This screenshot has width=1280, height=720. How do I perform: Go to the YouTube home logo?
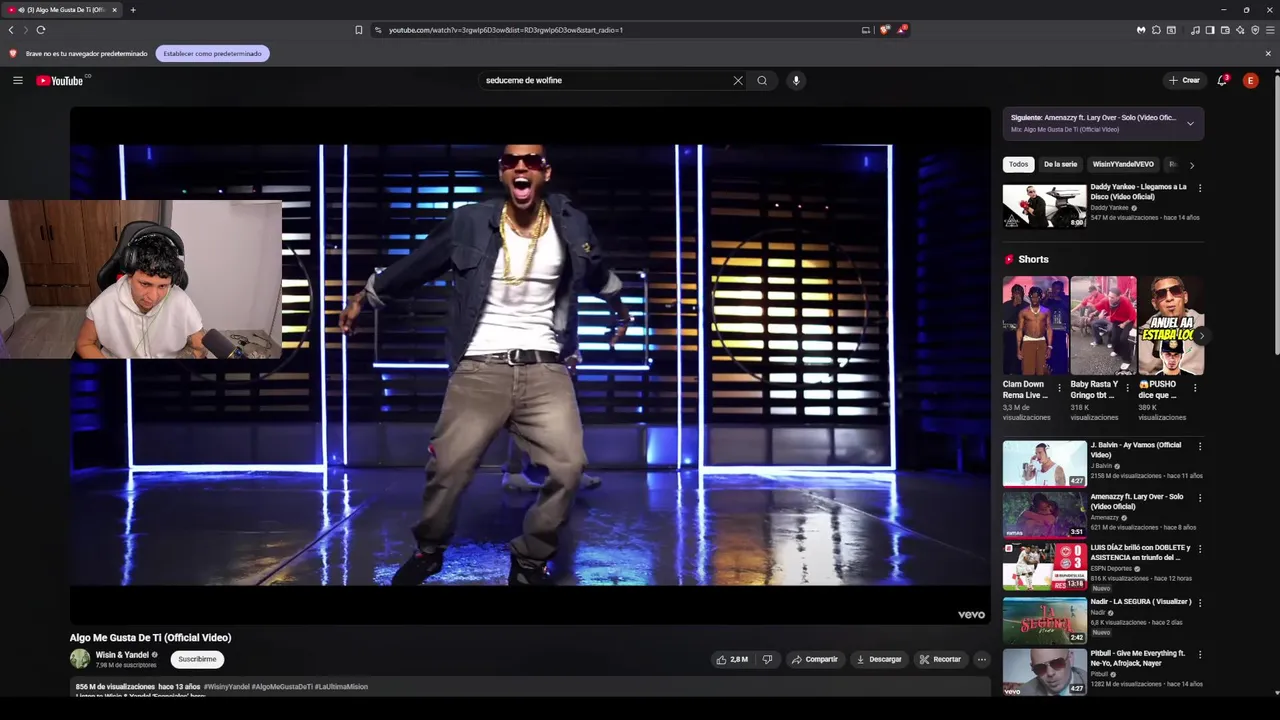60,80
